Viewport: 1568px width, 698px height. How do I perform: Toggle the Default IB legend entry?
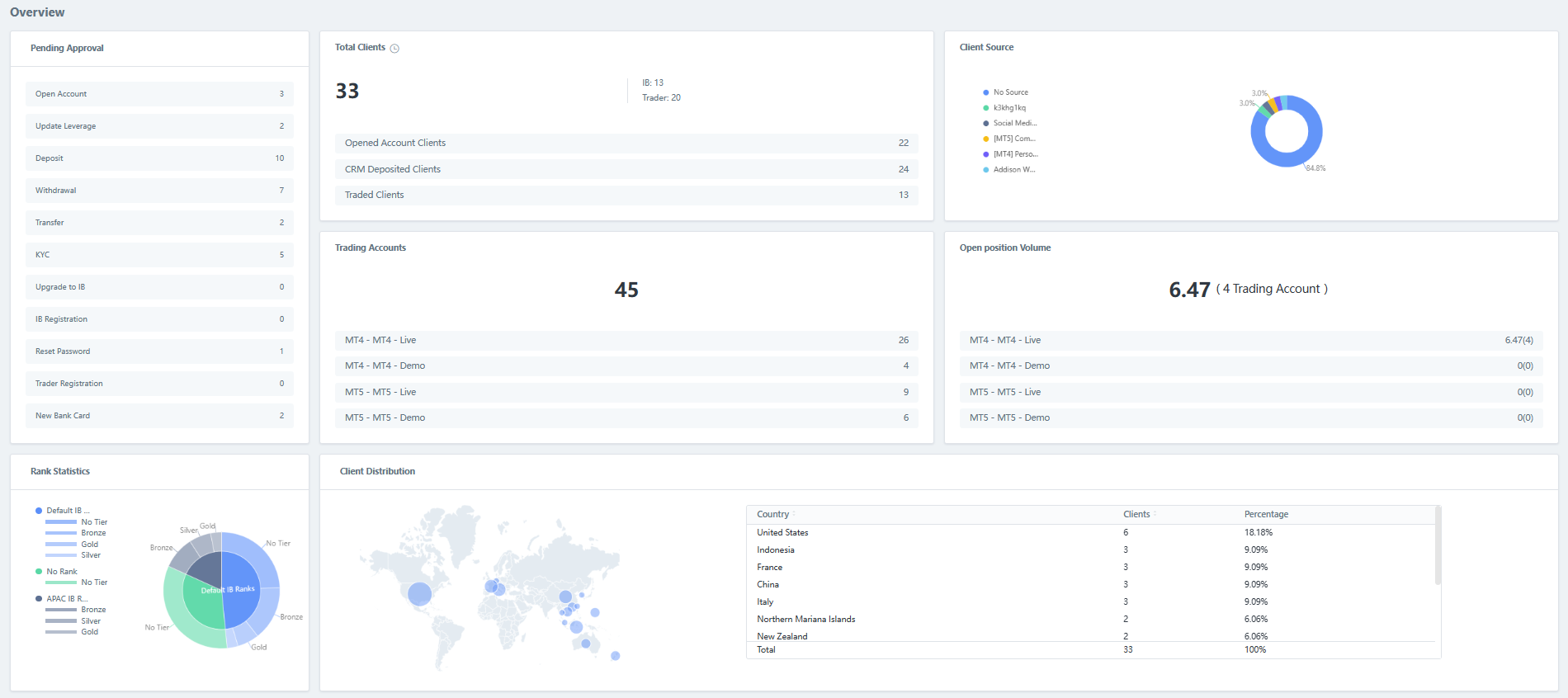(x=63, y=511)
